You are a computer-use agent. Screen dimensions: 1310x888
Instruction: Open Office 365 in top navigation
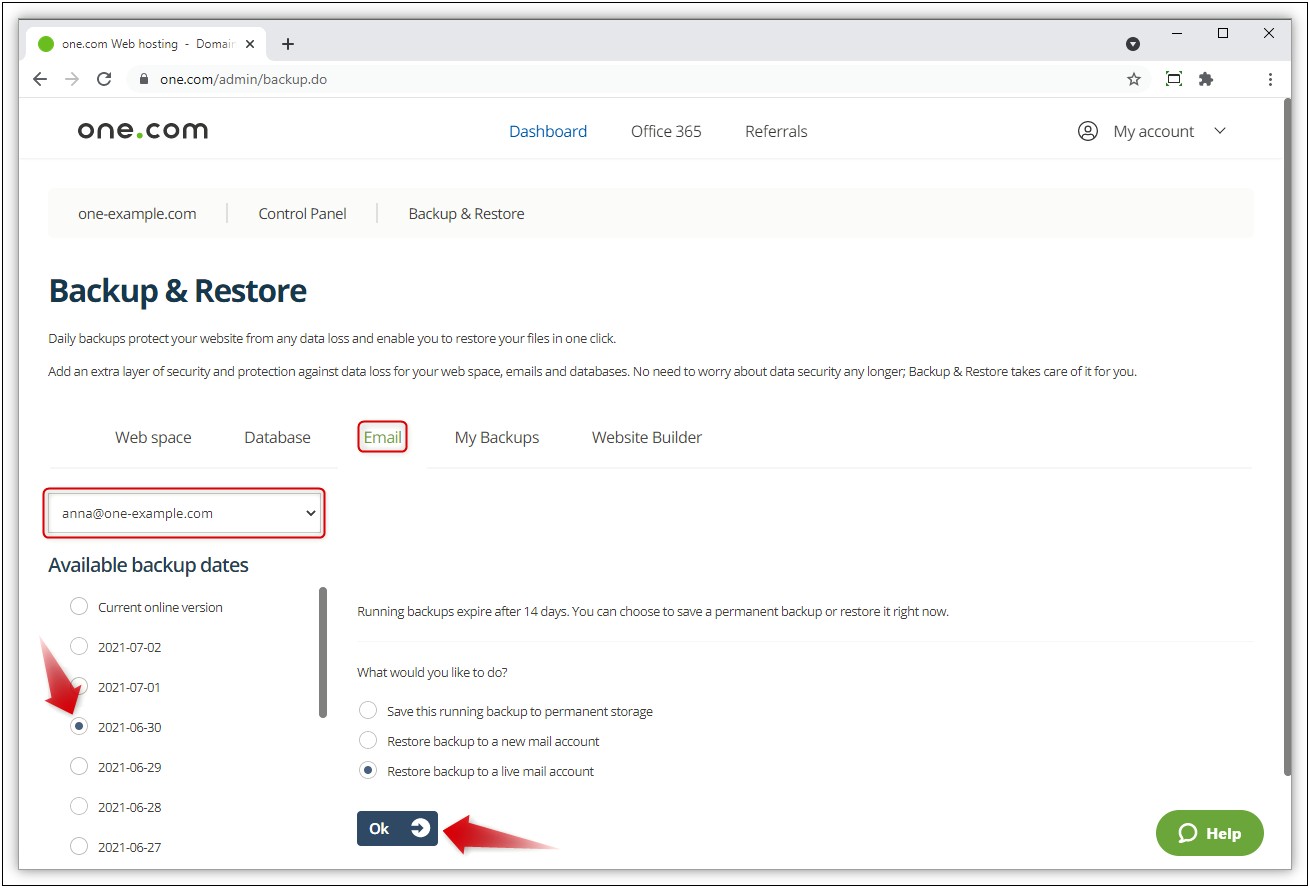666,131
